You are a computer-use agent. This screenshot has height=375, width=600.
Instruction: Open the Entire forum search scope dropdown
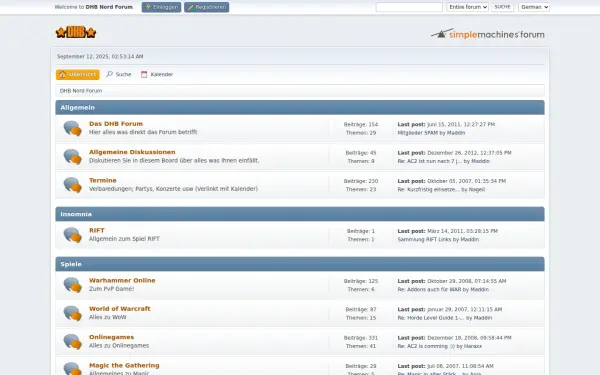pos(467,7)
